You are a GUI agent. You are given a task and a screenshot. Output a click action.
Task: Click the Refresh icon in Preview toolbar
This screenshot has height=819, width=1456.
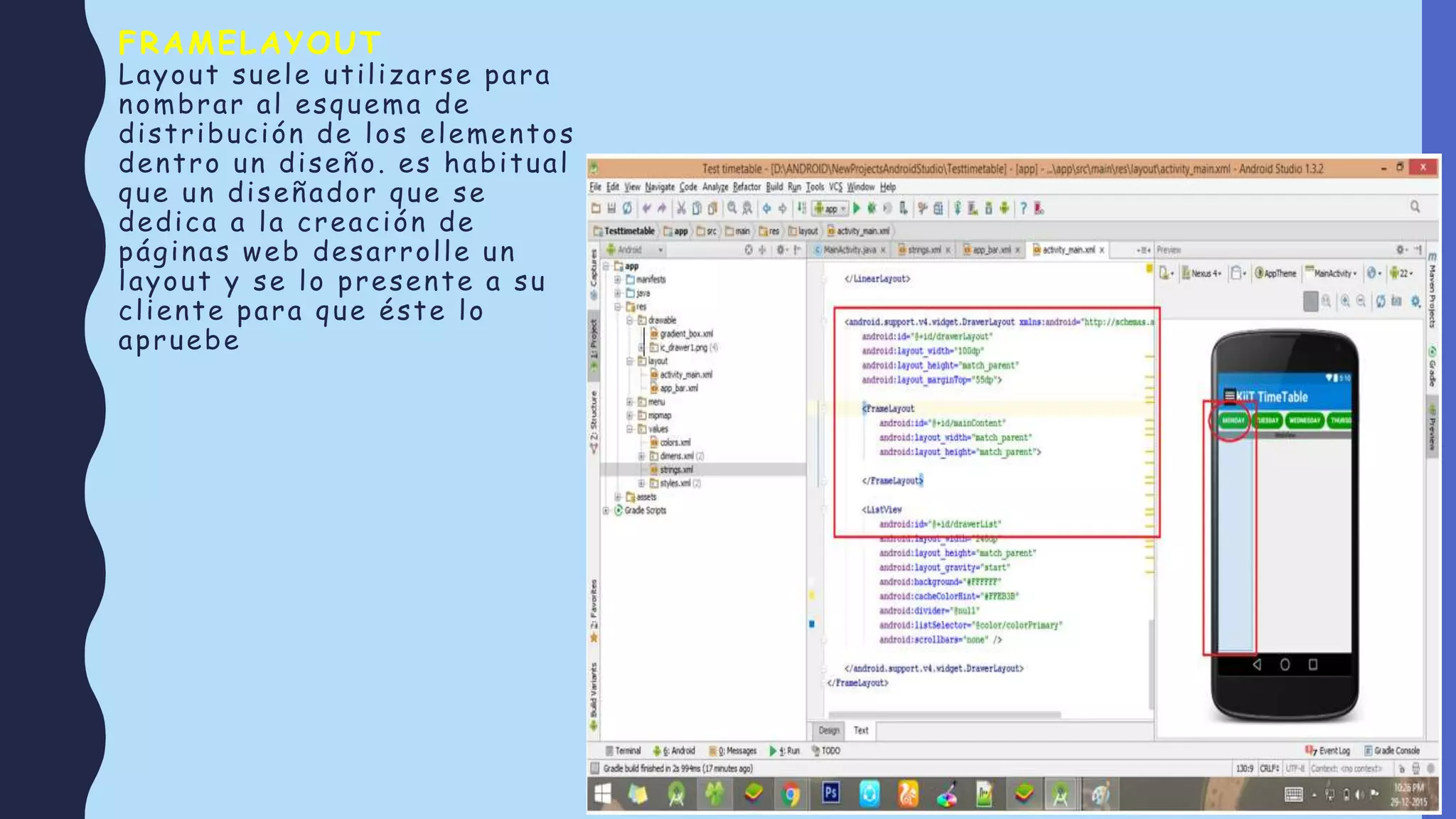(x=1381, y=301)
